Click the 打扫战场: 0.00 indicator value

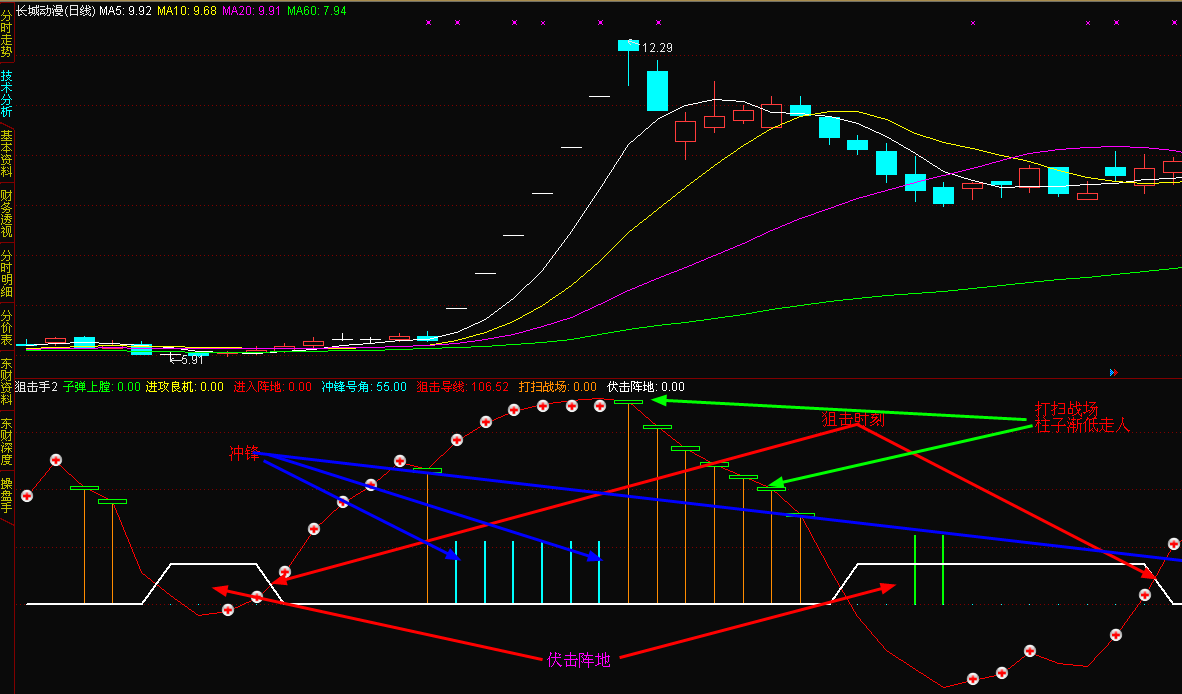tap(557, 387)
